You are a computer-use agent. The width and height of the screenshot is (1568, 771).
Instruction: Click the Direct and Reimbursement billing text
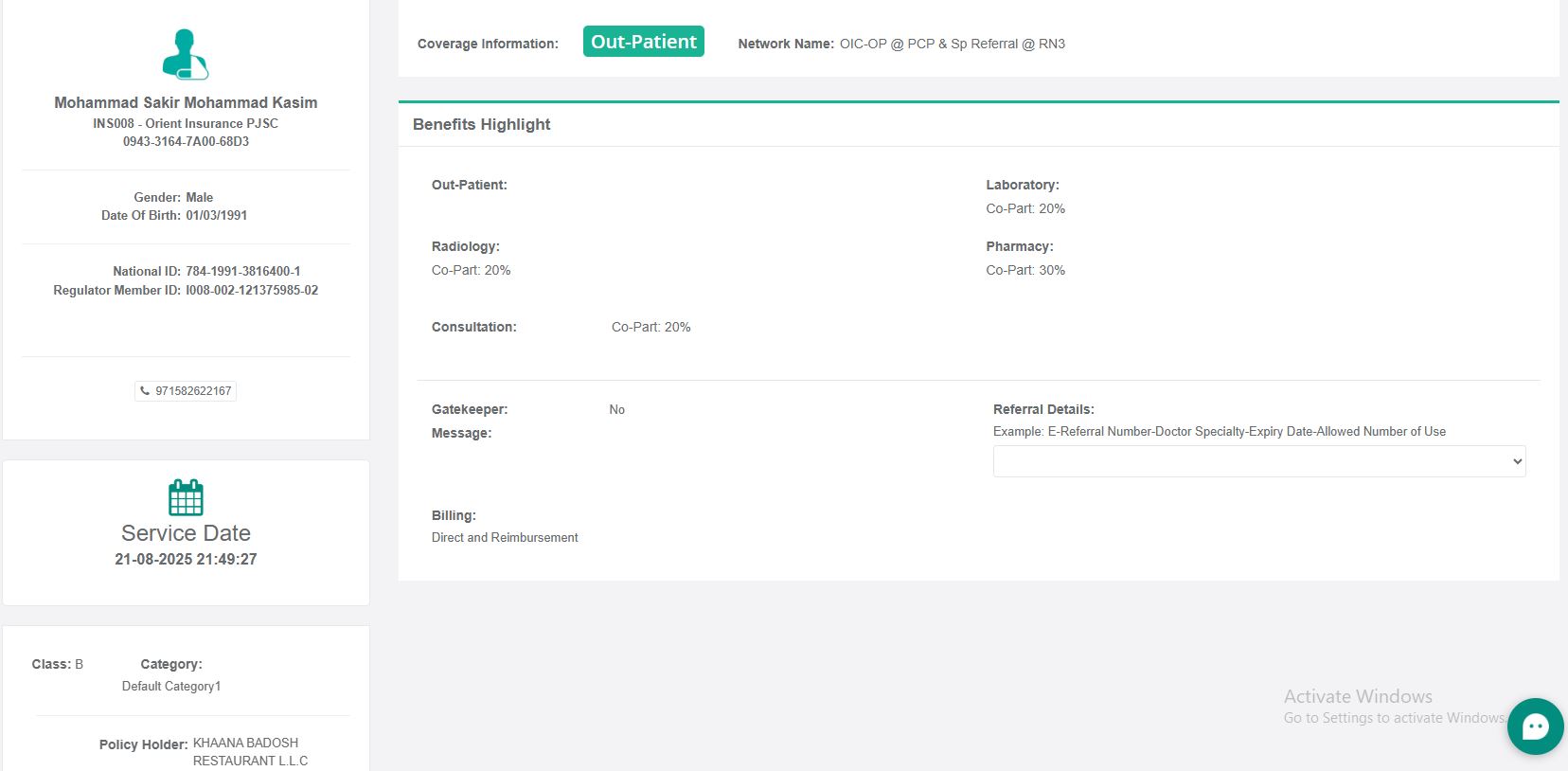point(505,537)
